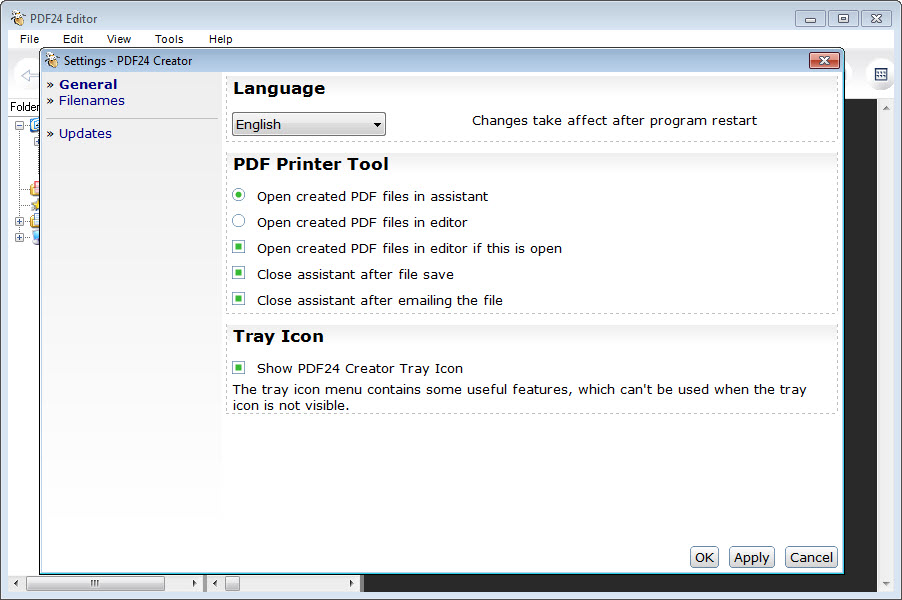
Task: Expand the bottom folder tree node
Action: click(x=19, y=238)
